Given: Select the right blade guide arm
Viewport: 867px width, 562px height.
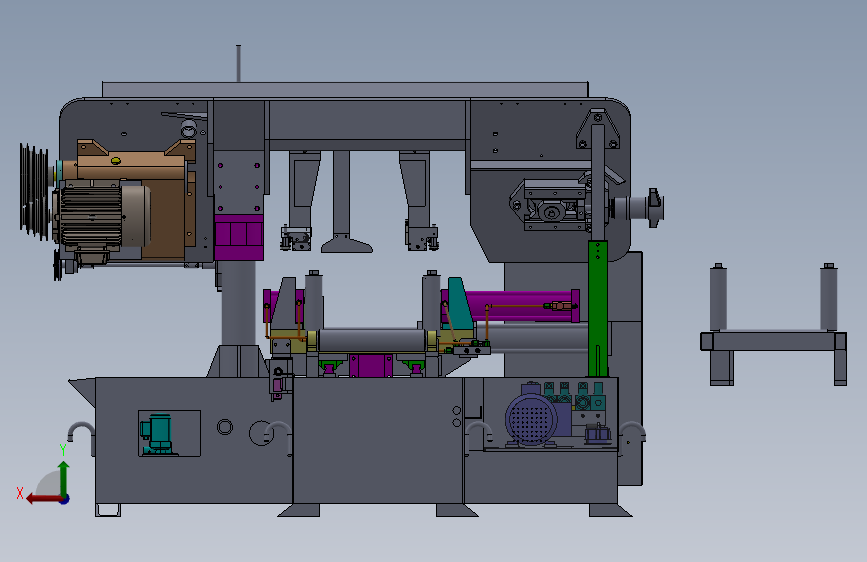Looking at the screenshot, I should point(420,200).
